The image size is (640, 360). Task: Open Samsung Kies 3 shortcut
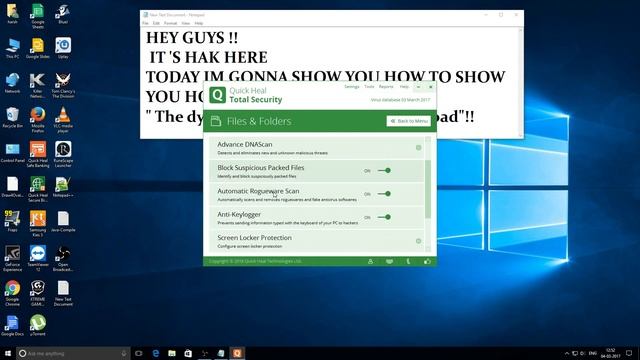[x=38, y=224]
